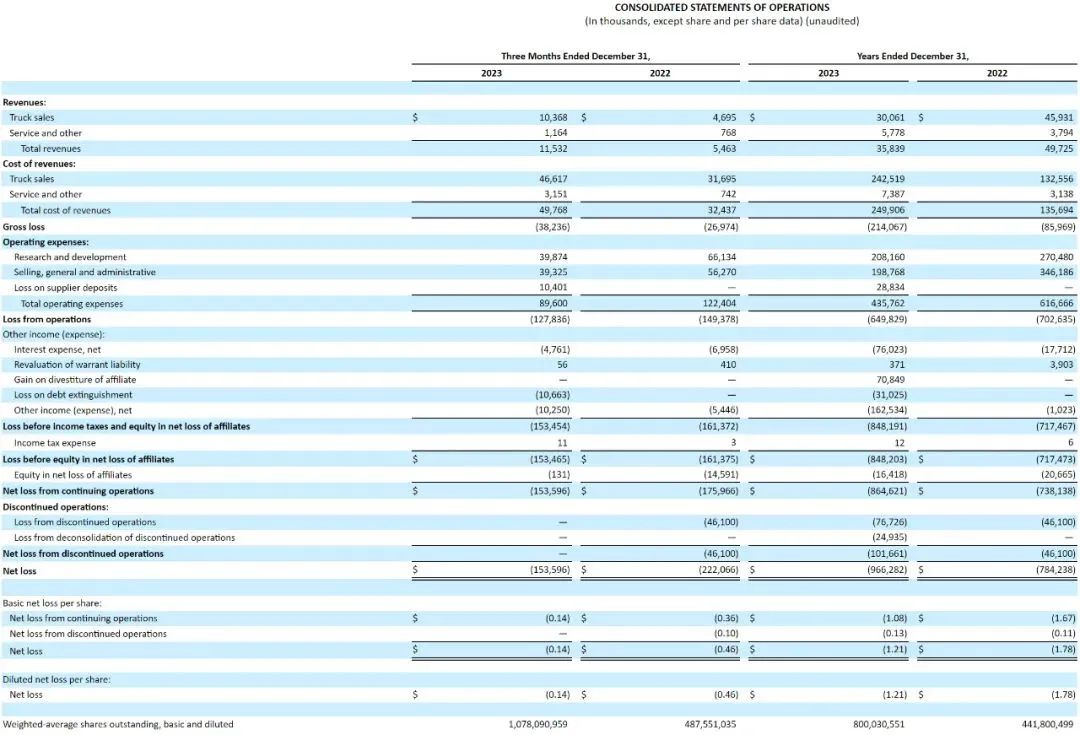The height and width of the screenshot is (735, 1080).
Task: Click the 'Gross loss' row label
Action: (23, 227)
